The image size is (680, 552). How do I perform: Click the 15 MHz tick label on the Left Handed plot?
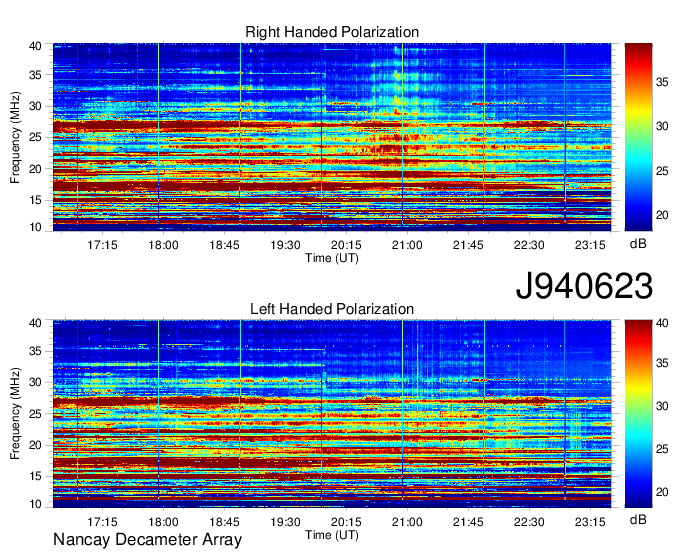pyautogui.click(x=35, y=476)
